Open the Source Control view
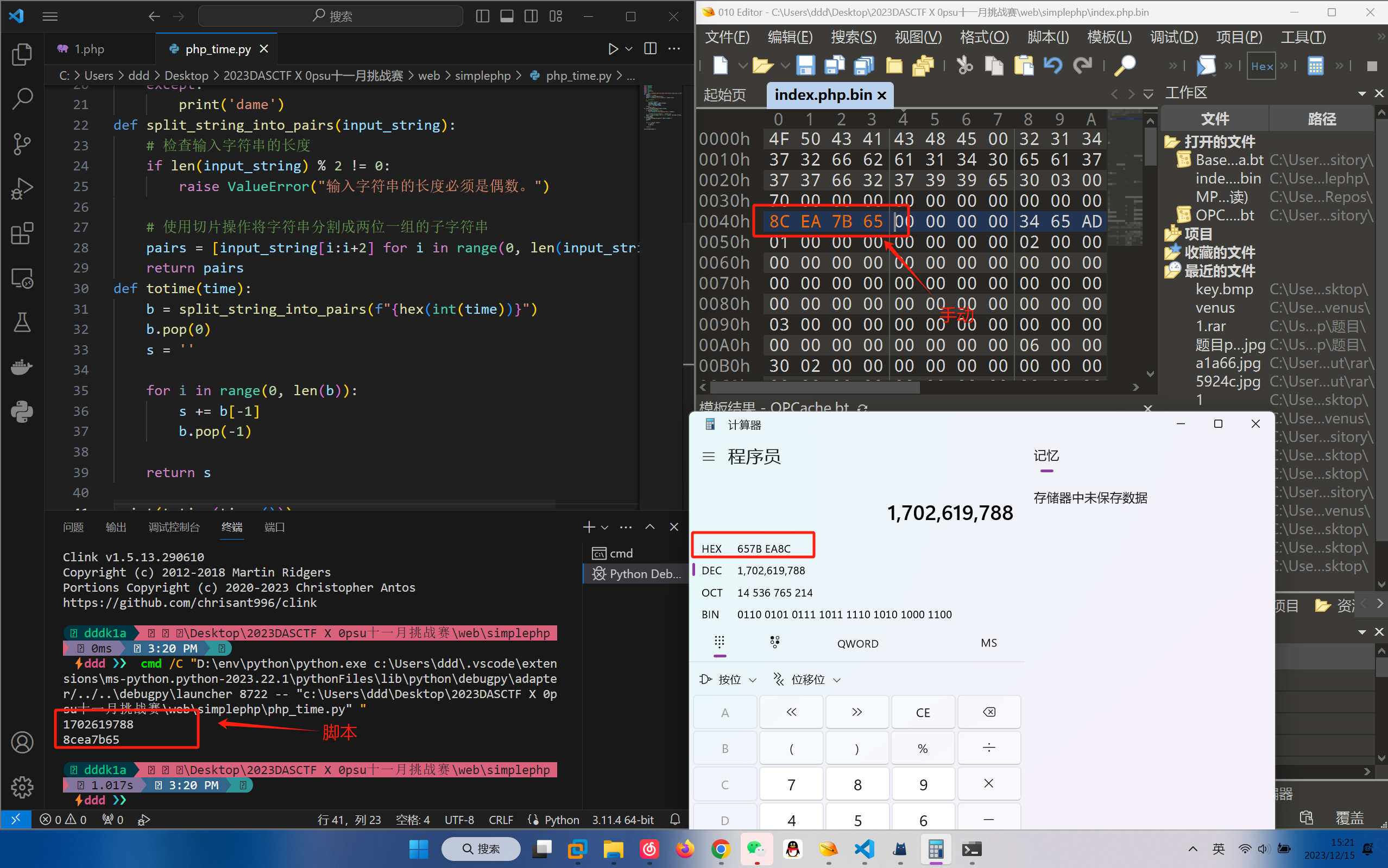Viewport: 1388px width, 868px height. tap(22, 143)
